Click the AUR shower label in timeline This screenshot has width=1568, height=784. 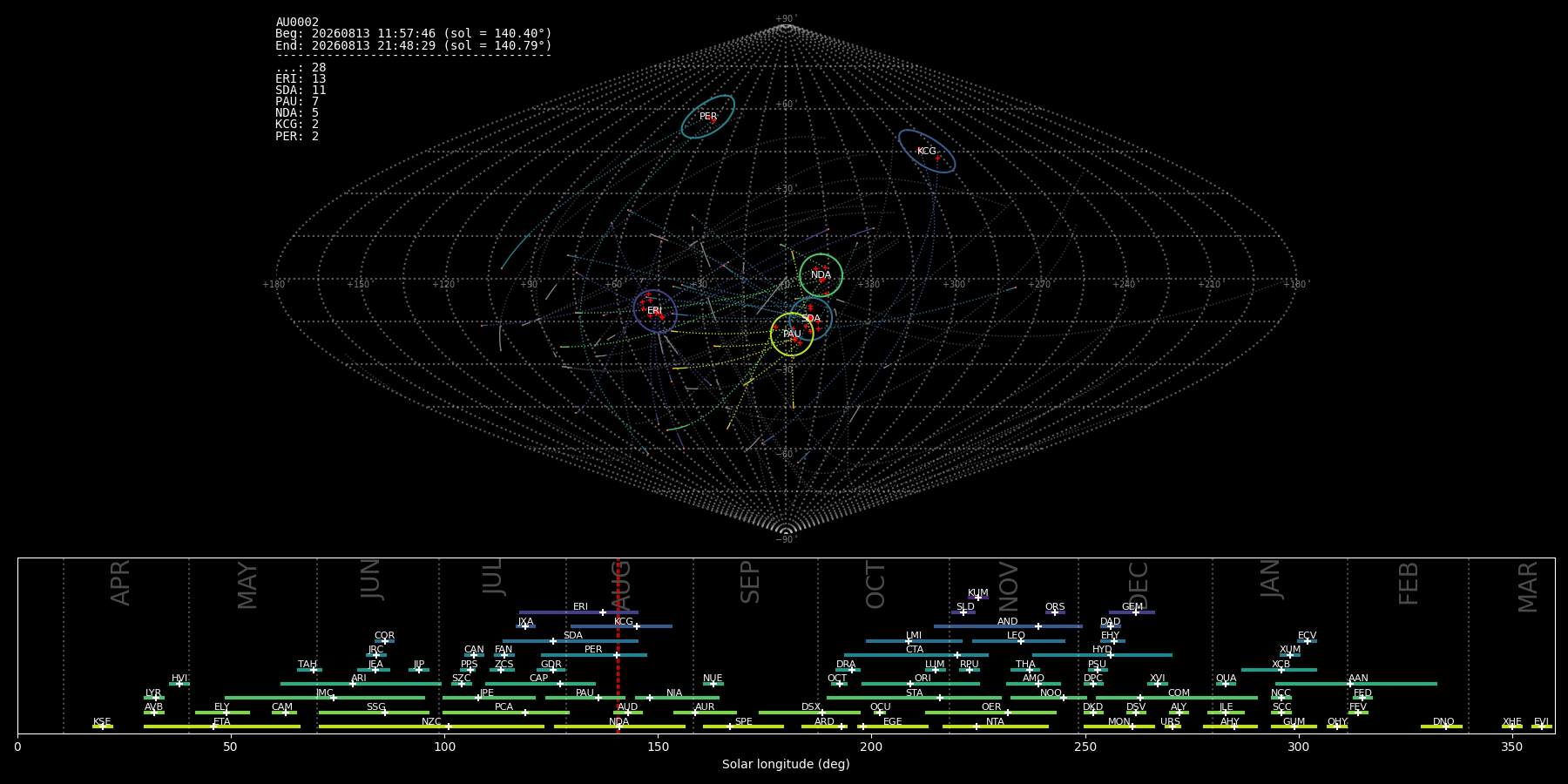tap(705, 707)
